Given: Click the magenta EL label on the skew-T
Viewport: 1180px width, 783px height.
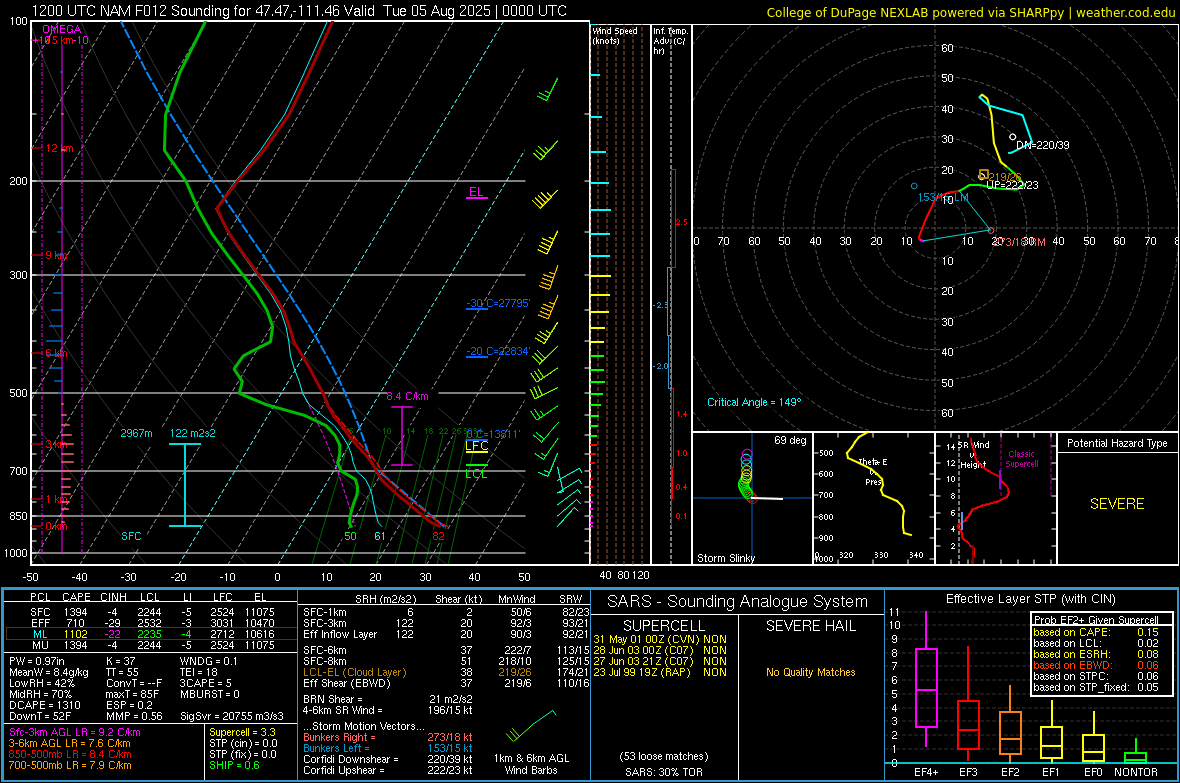Looking at the screenshot, I should (x=476, y=192).
